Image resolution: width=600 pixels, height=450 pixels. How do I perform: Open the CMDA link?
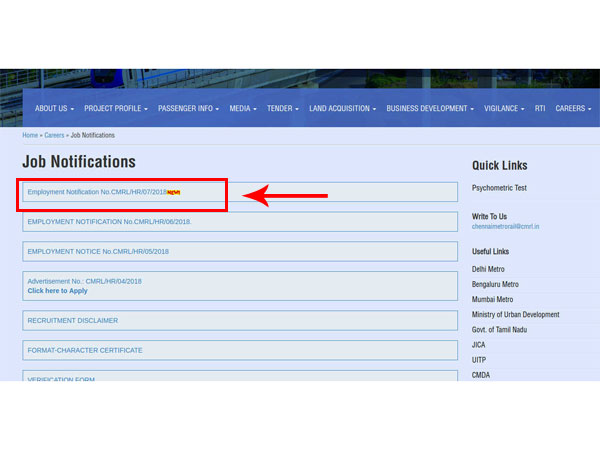[481, 375]
